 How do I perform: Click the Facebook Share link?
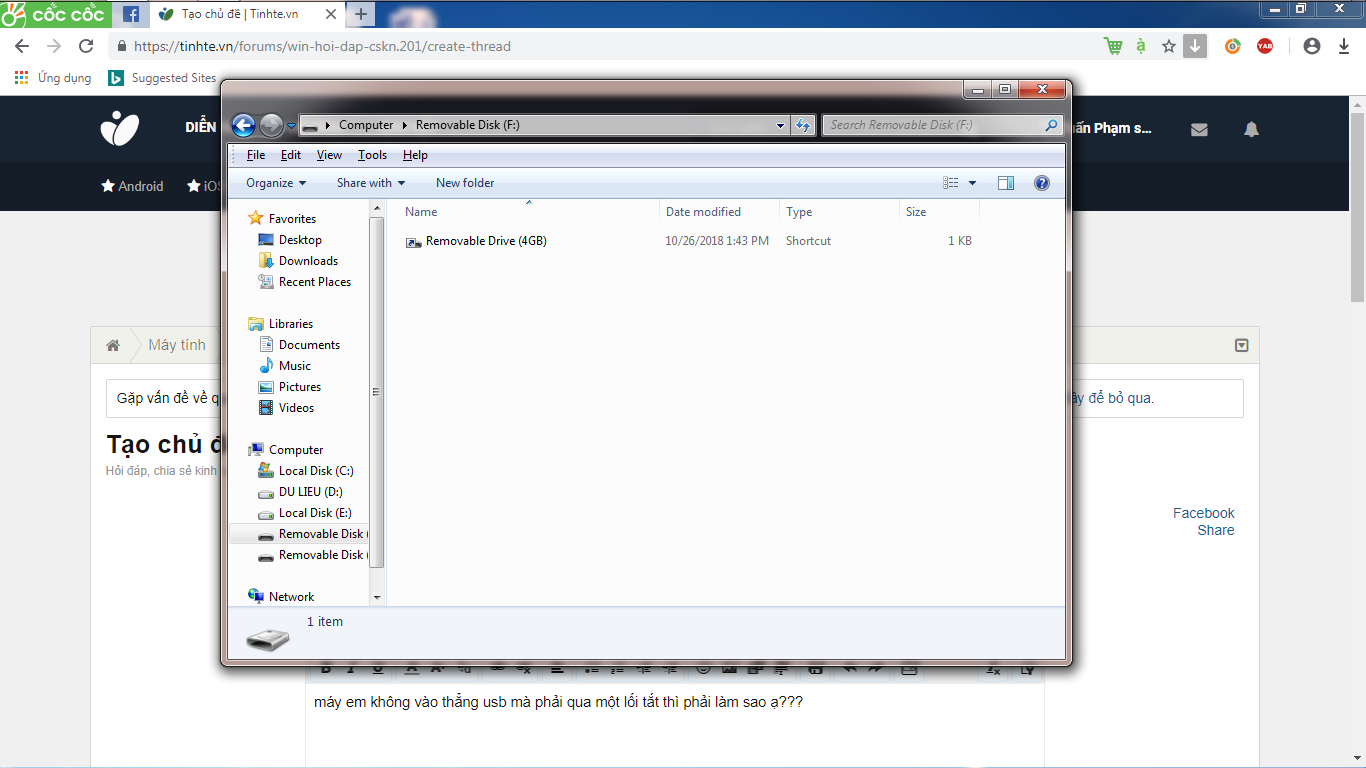tap(1204, 522)
